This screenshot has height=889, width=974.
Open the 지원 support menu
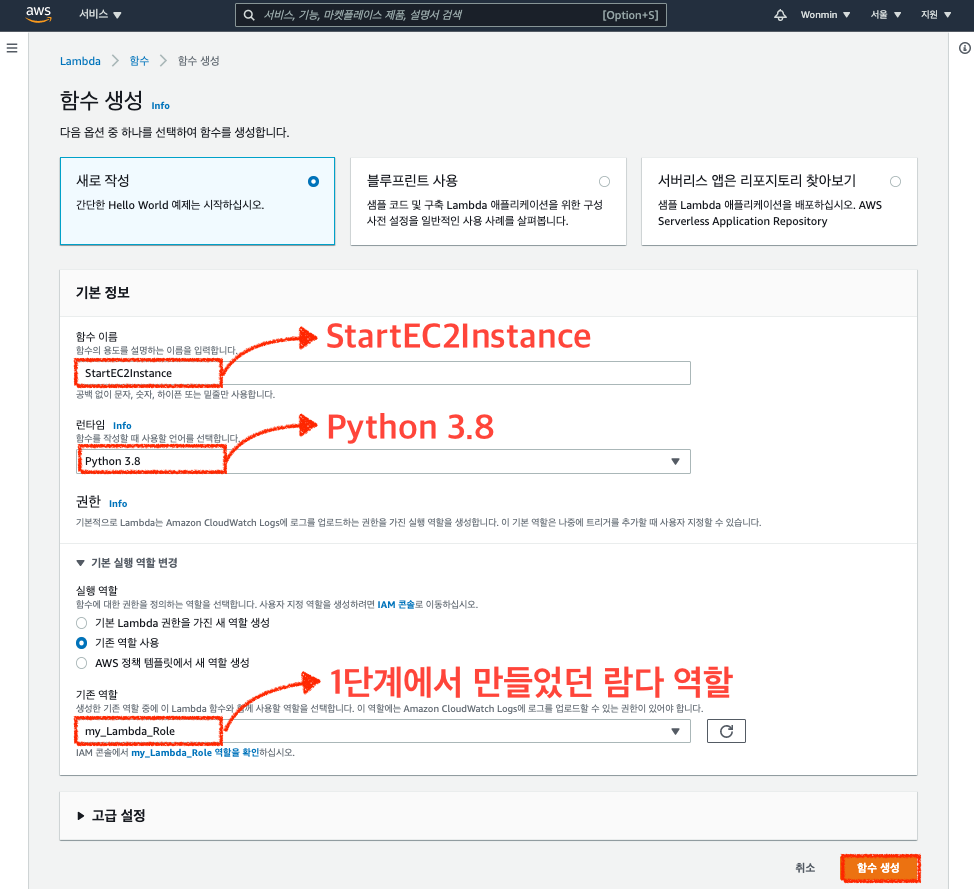coord(935,15)
